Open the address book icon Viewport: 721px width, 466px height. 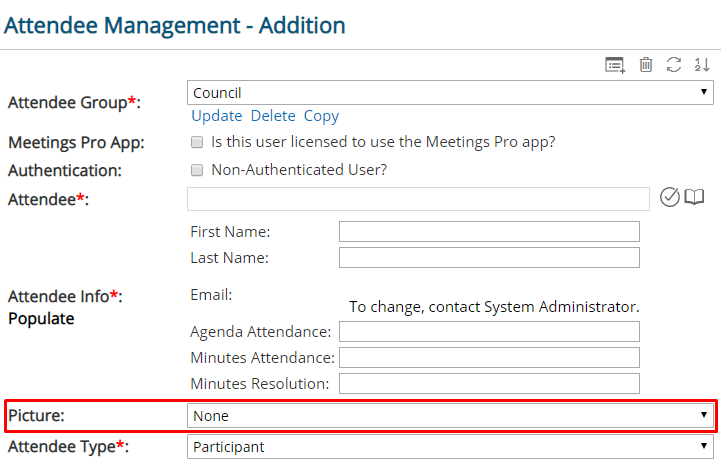pos(694,197)
